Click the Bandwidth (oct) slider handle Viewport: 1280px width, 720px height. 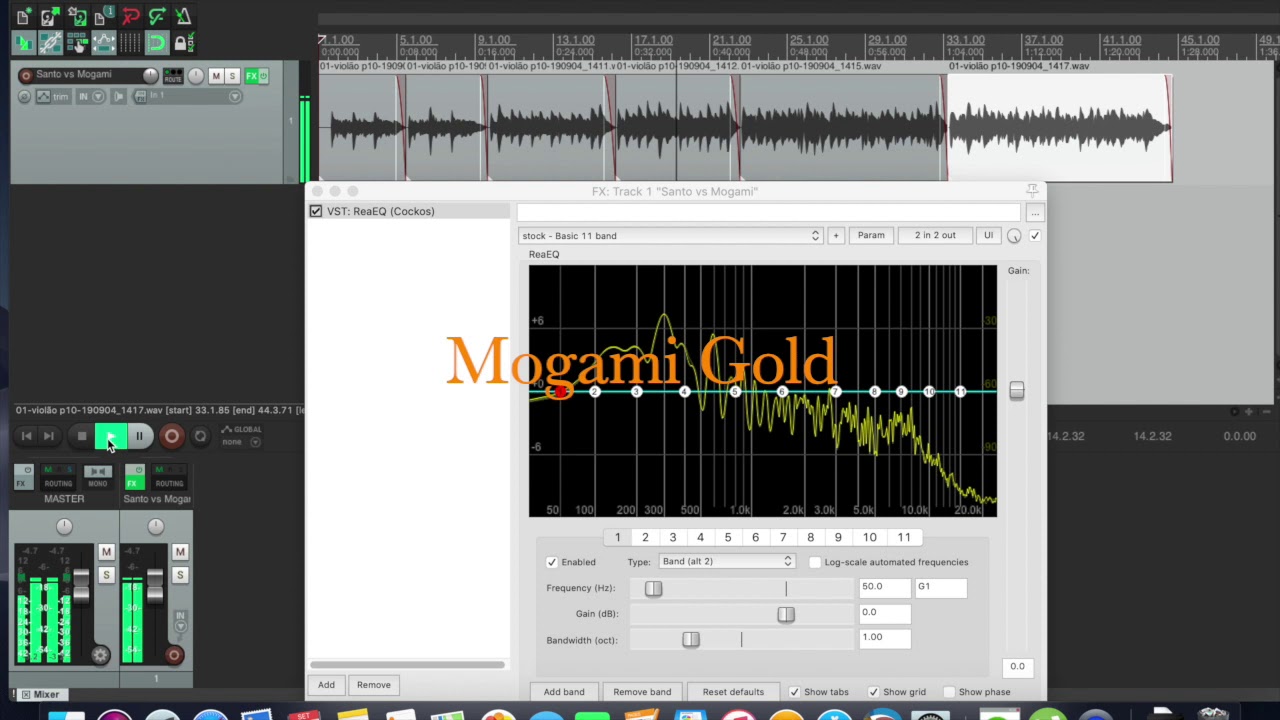[x=691, y=640]
